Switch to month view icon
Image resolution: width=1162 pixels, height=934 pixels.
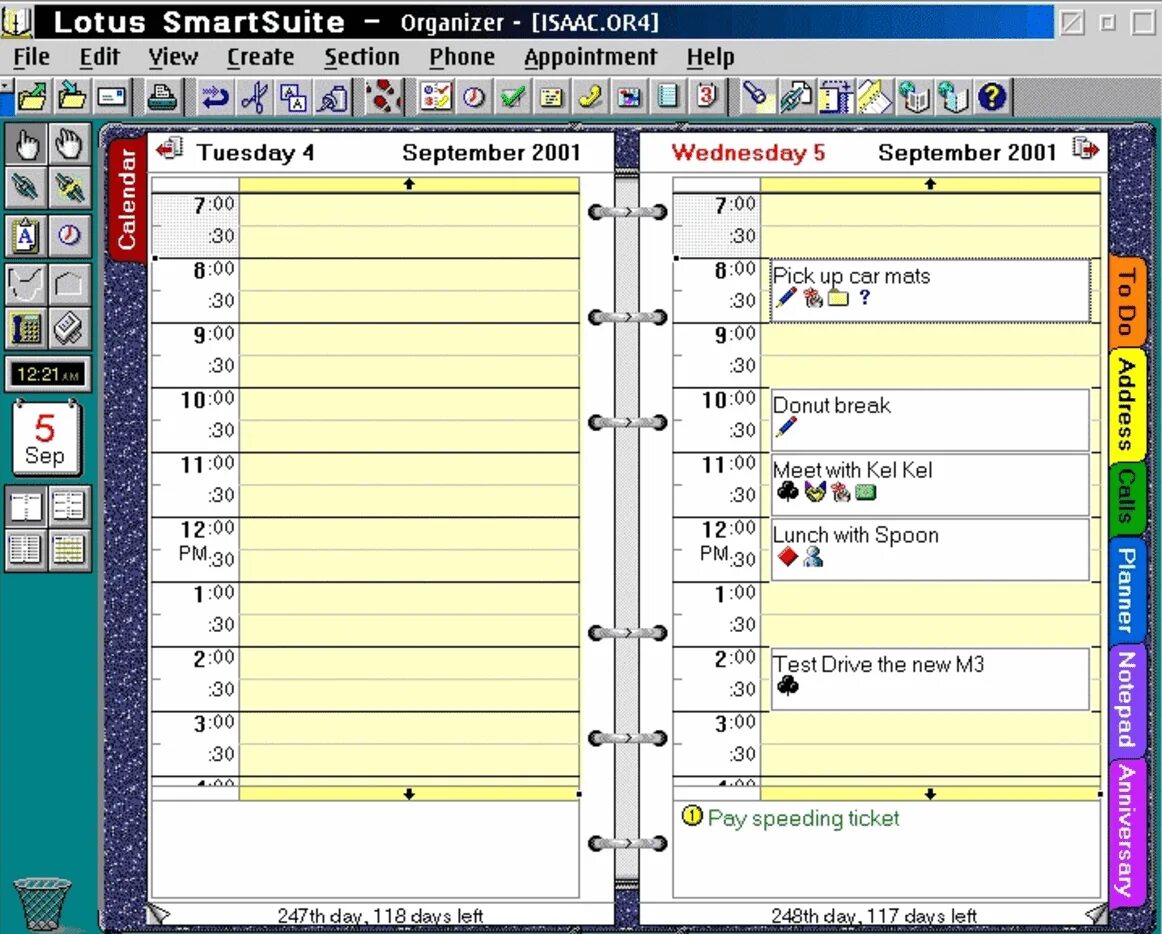click(x=70, y=551)
